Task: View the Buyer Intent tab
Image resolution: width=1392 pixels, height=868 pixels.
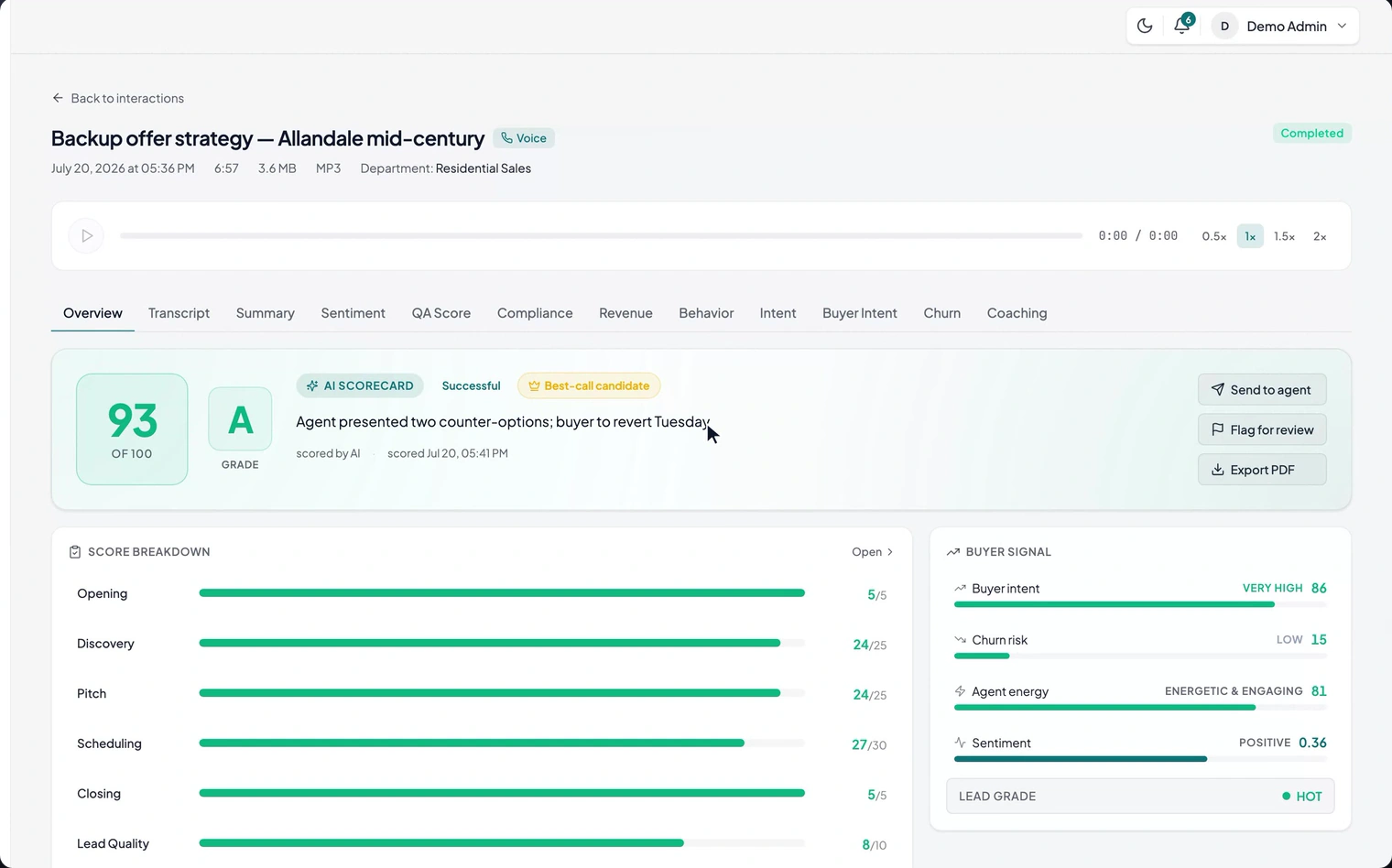Action: pyautogui.click(x=859, y=313)
